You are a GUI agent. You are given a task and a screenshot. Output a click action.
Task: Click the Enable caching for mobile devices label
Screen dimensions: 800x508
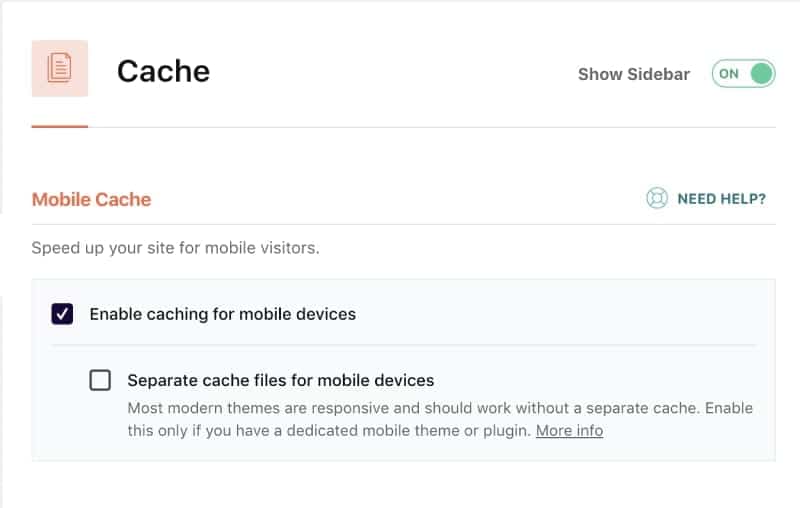[x=222, y=314]
